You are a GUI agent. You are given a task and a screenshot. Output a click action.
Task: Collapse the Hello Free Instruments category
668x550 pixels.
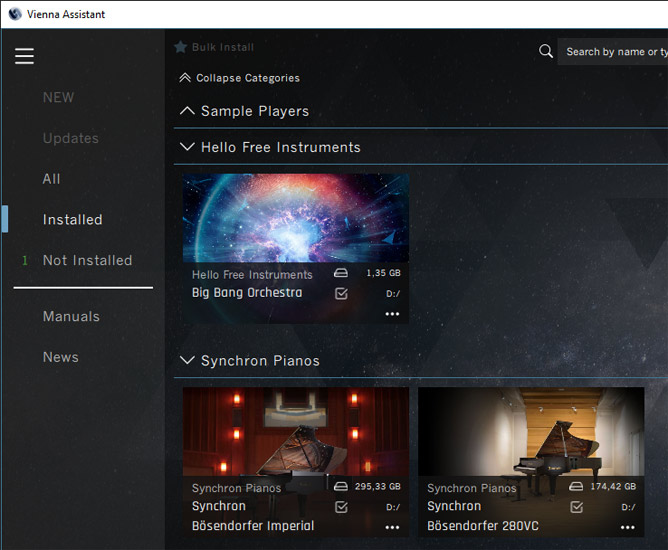[187, 147]
